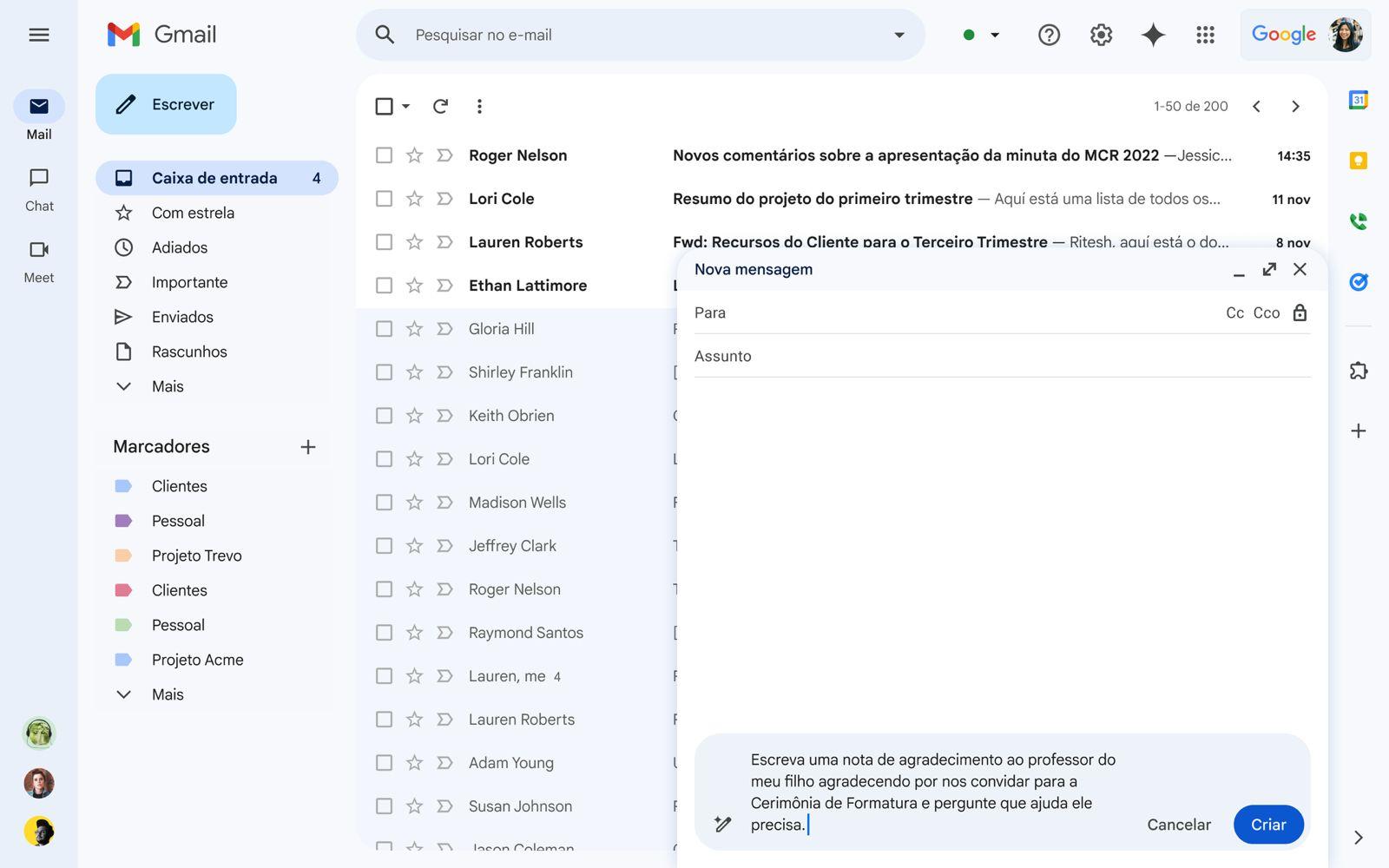This screenshot has width=1389, height=868.
Task: Click the confidential mode lock icon
Action: 1300,312
